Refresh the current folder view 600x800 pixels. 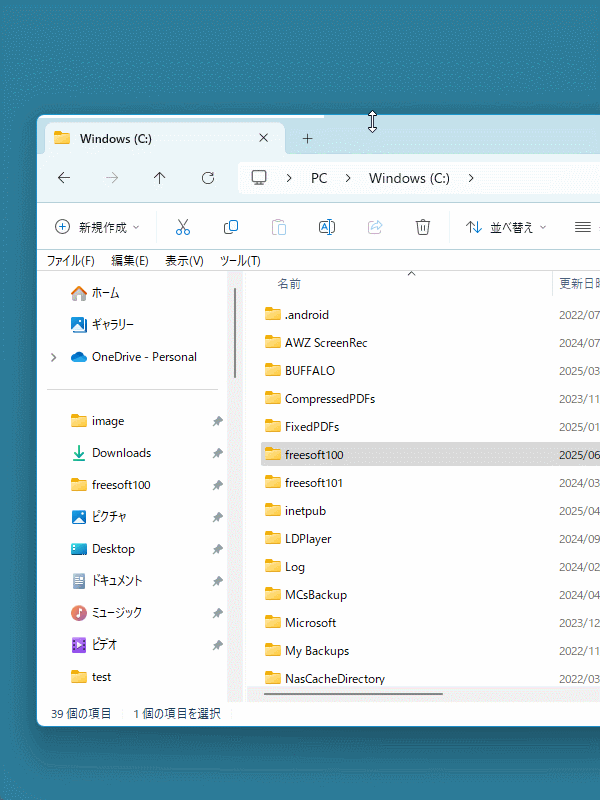pyautogui.click(x=208, y=178)
